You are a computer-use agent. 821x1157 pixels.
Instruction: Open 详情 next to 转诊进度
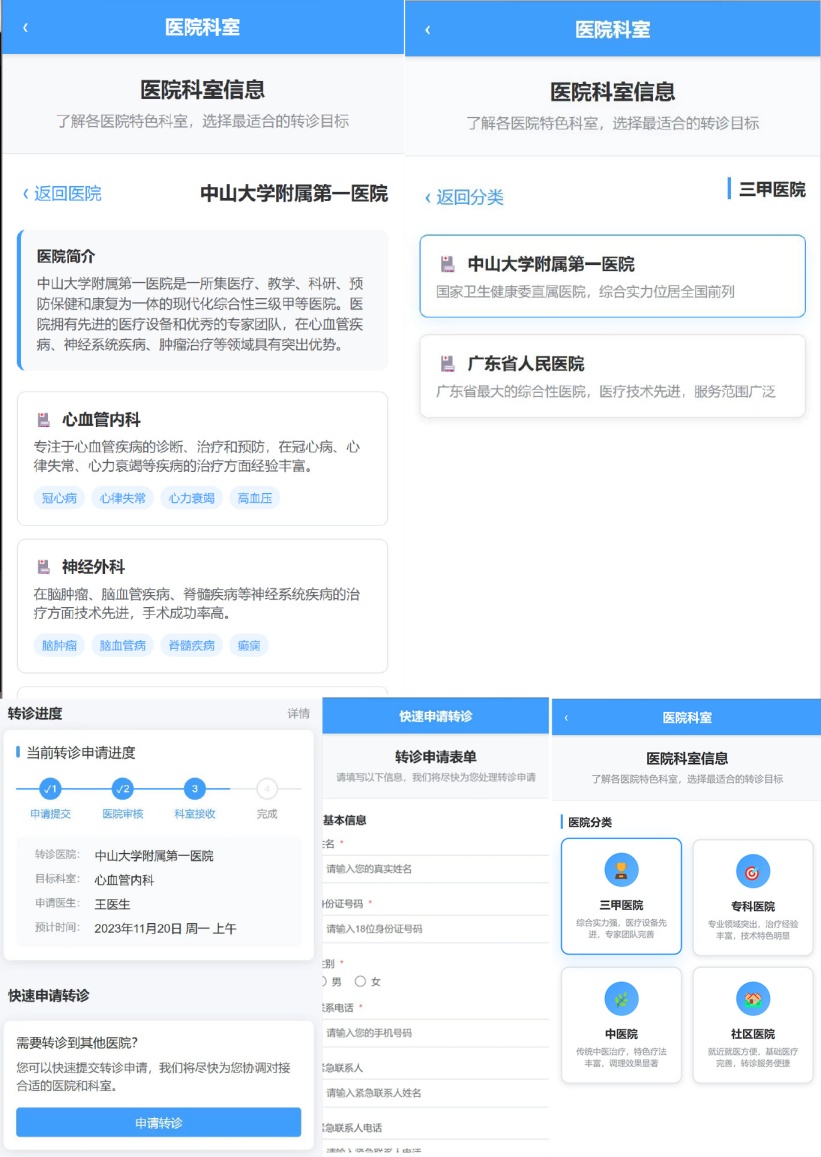pyautogui.click(x=298, y=714)
